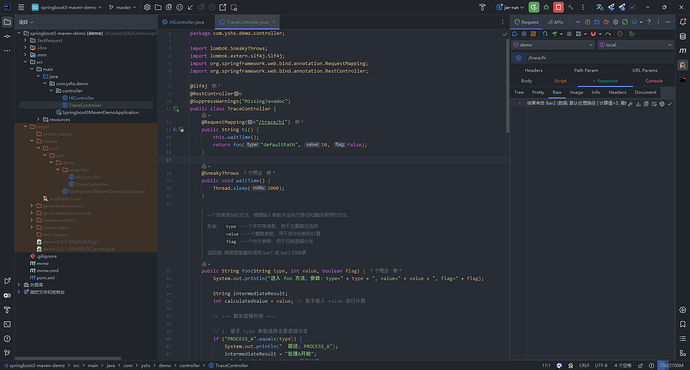Click the /trace/hi mapping link in code
This screenshot has height=370, width=690.
(271, 122)
